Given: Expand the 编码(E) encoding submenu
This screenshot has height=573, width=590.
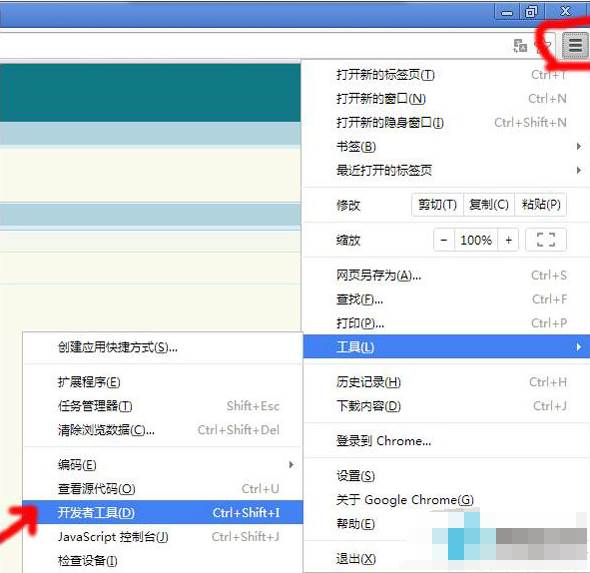Looking at the screenshot, I should tap(163, 465).
